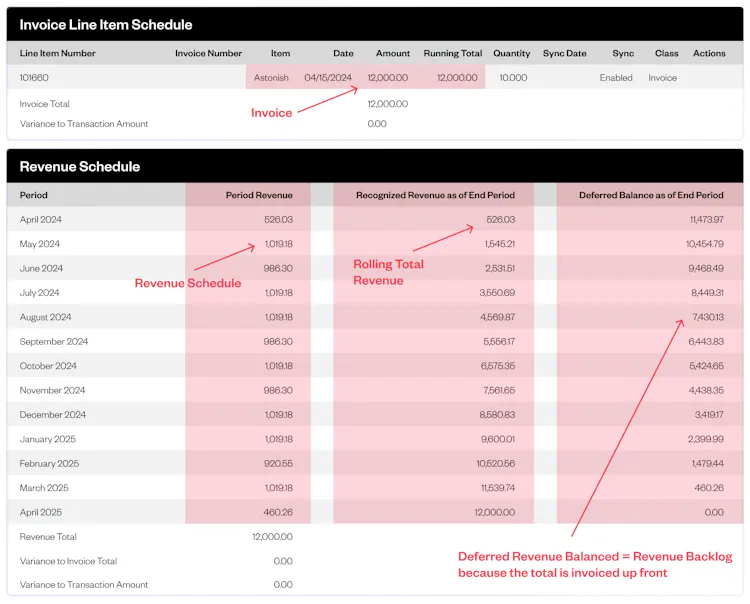Image resolution: width=750 pixels, height=604 pixels.
Task: Click the Invoice class cell
Action: click(x=662, y=77)
